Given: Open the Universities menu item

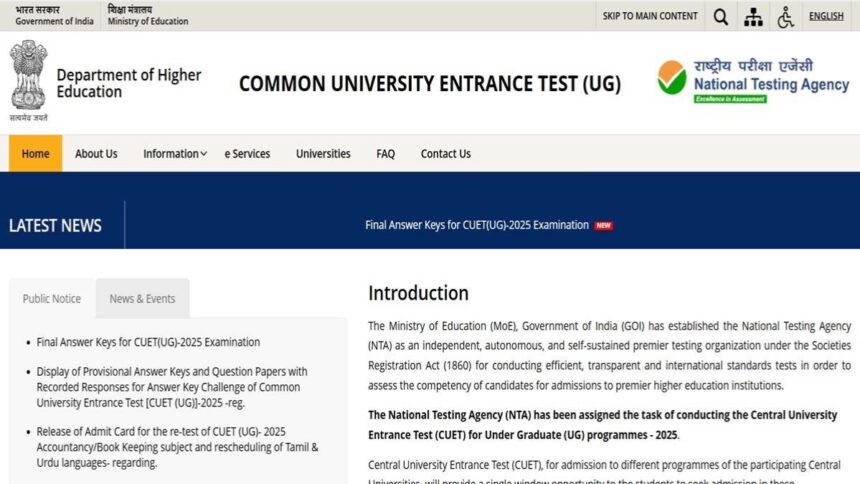Looking at the screenshot, I should point(323,154).
